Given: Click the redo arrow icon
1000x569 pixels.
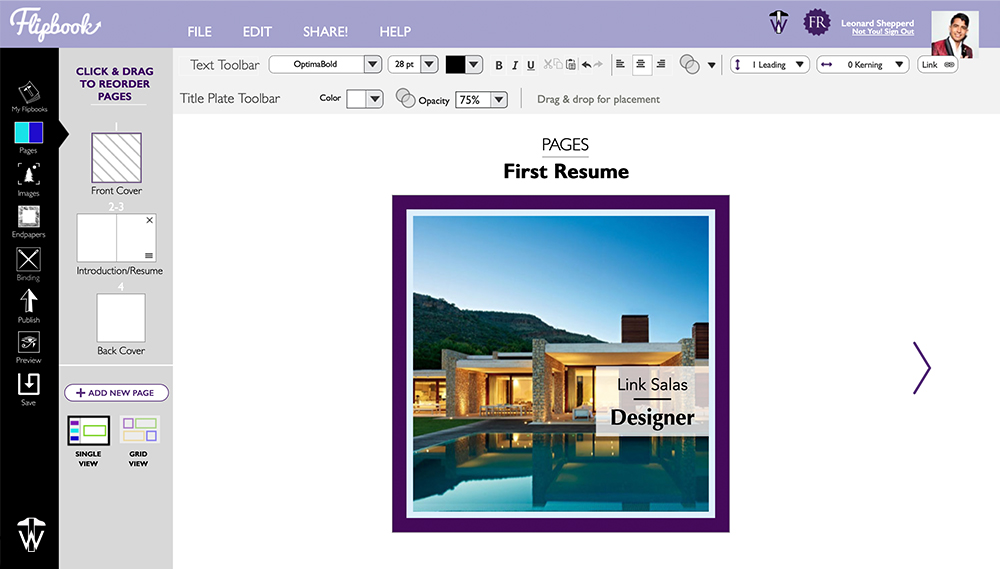Looking at the screenshot, I should click(x=598, y=64).
